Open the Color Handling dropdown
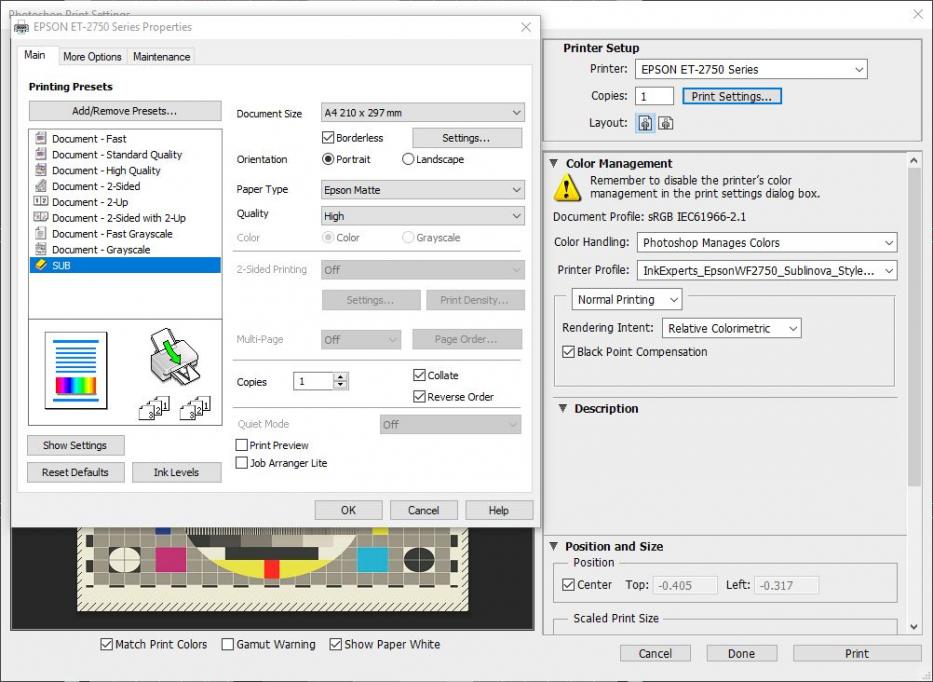Viewport: 933px width, 682px height. pos(767,242)
